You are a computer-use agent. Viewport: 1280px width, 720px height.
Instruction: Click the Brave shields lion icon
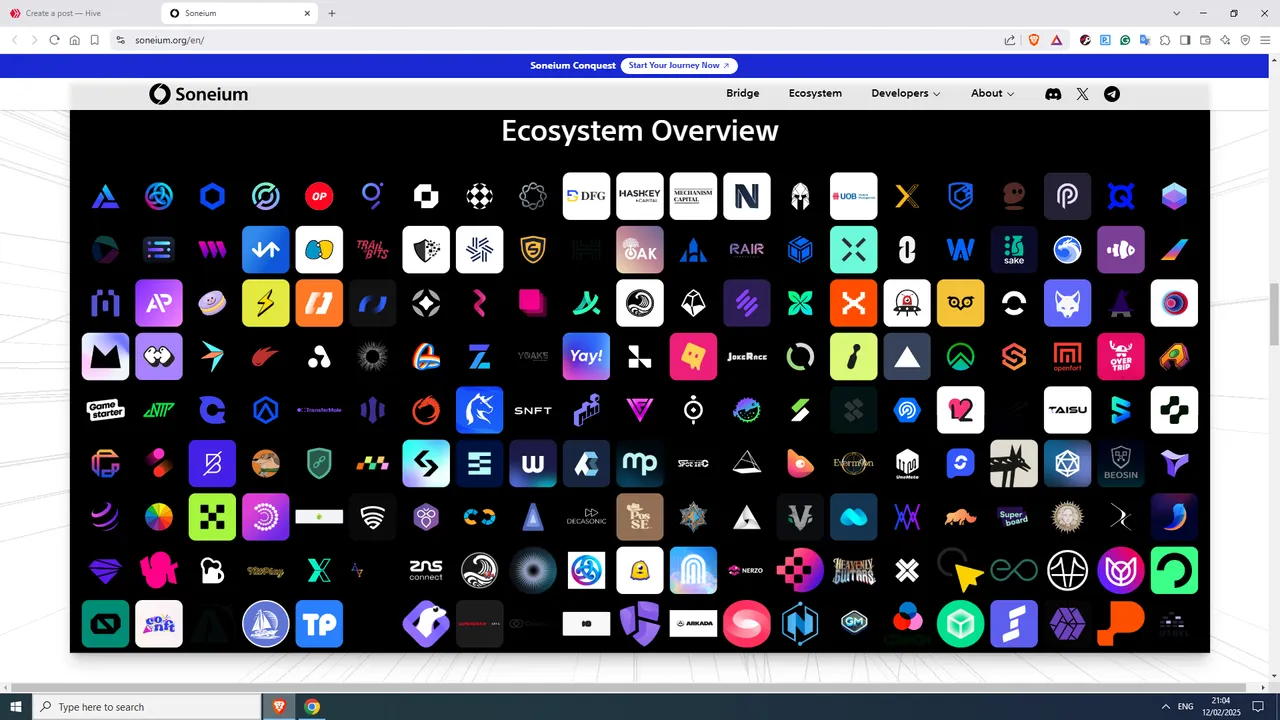(x=1034, y=40)
